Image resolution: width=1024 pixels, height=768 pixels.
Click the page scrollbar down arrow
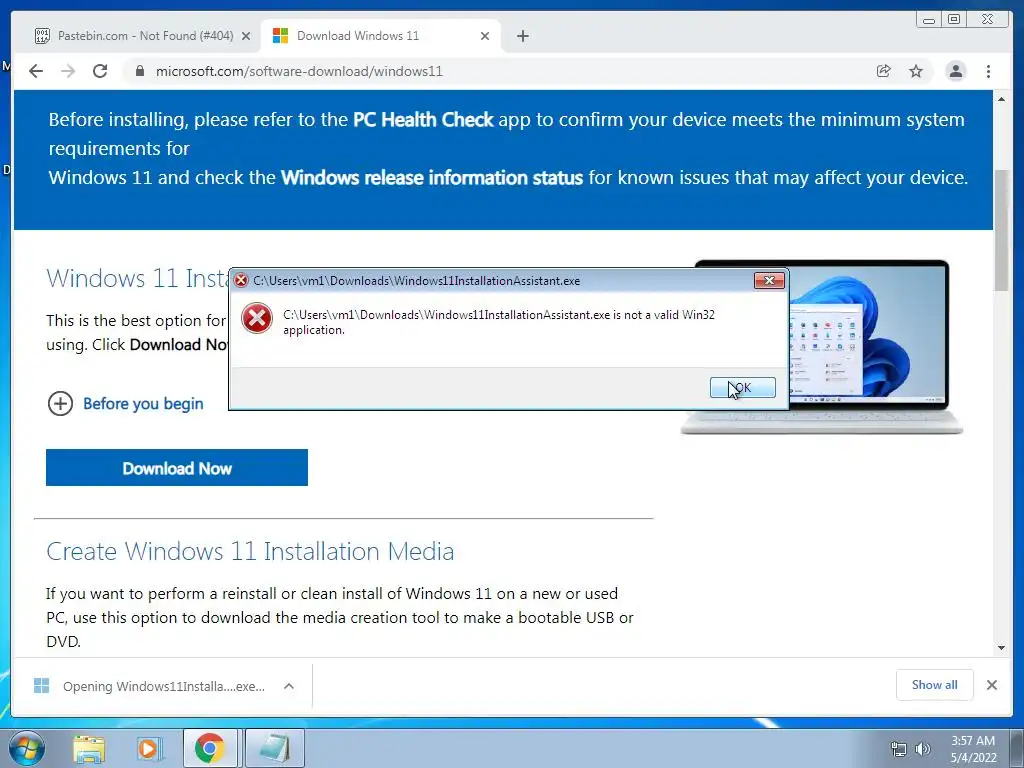[1001, 648]
